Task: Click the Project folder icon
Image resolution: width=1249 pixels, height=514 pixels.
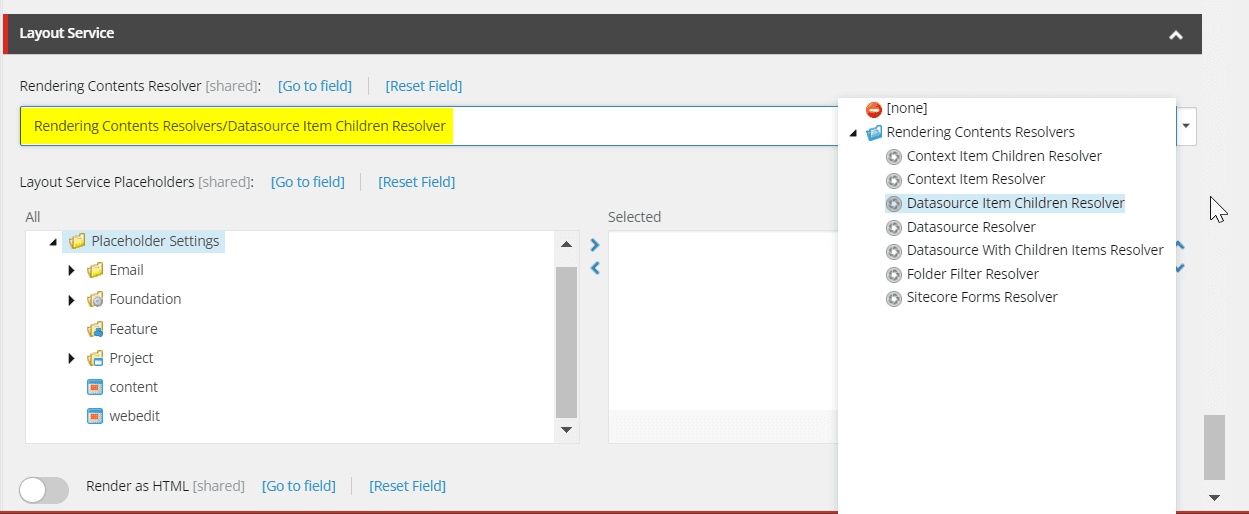Action: click(95, 358)
